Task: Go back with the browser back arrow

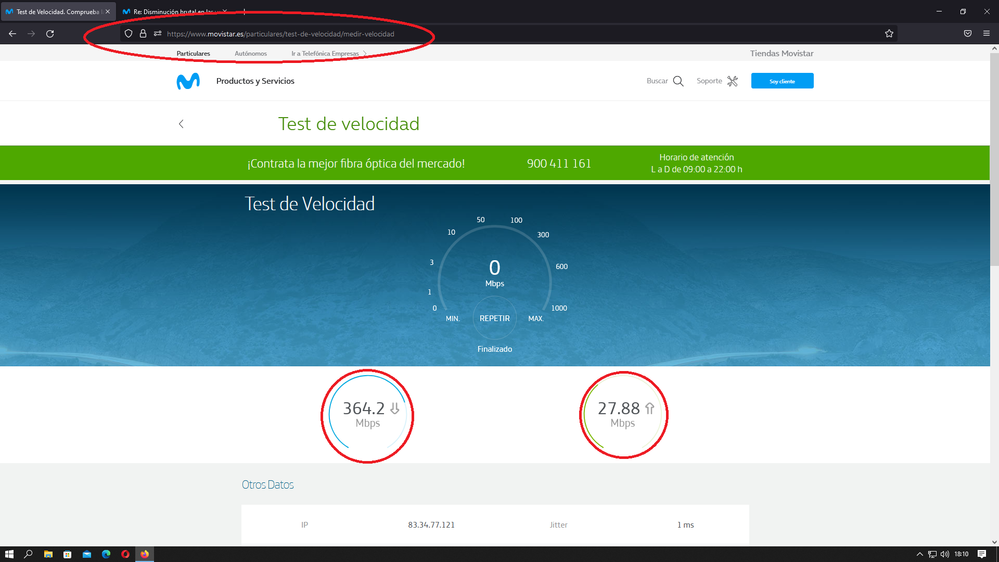Action: 12,34
